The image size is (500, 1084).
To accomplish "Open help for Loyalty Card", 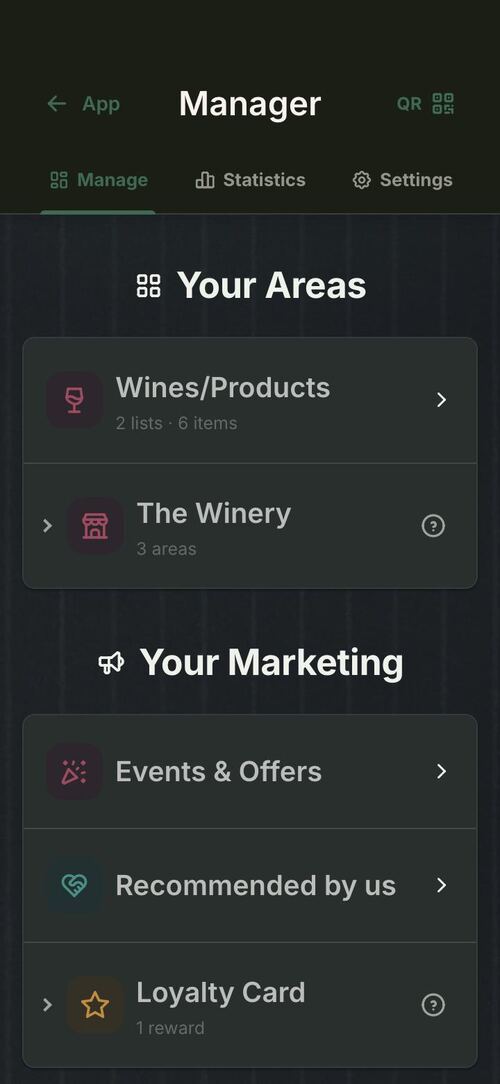I will pos(433,1005).
